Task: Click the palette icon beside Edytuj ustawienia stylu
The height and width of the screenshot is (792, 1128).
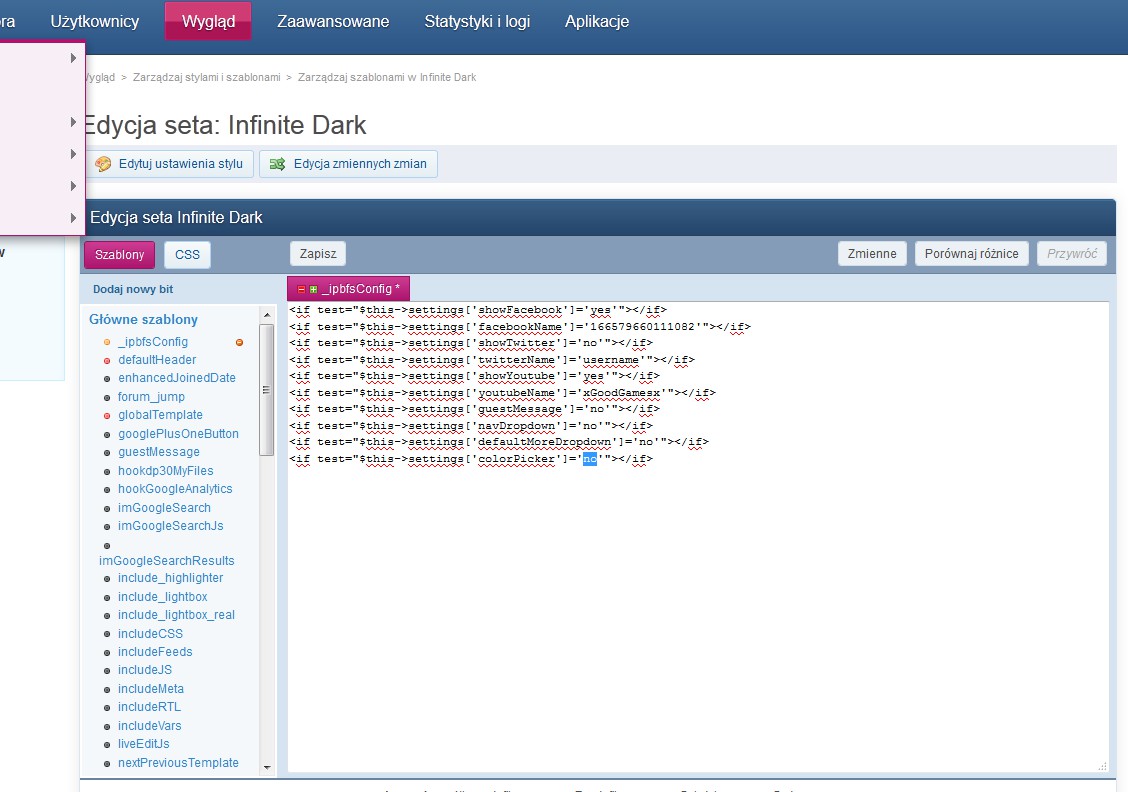Action: pos(103,164)
